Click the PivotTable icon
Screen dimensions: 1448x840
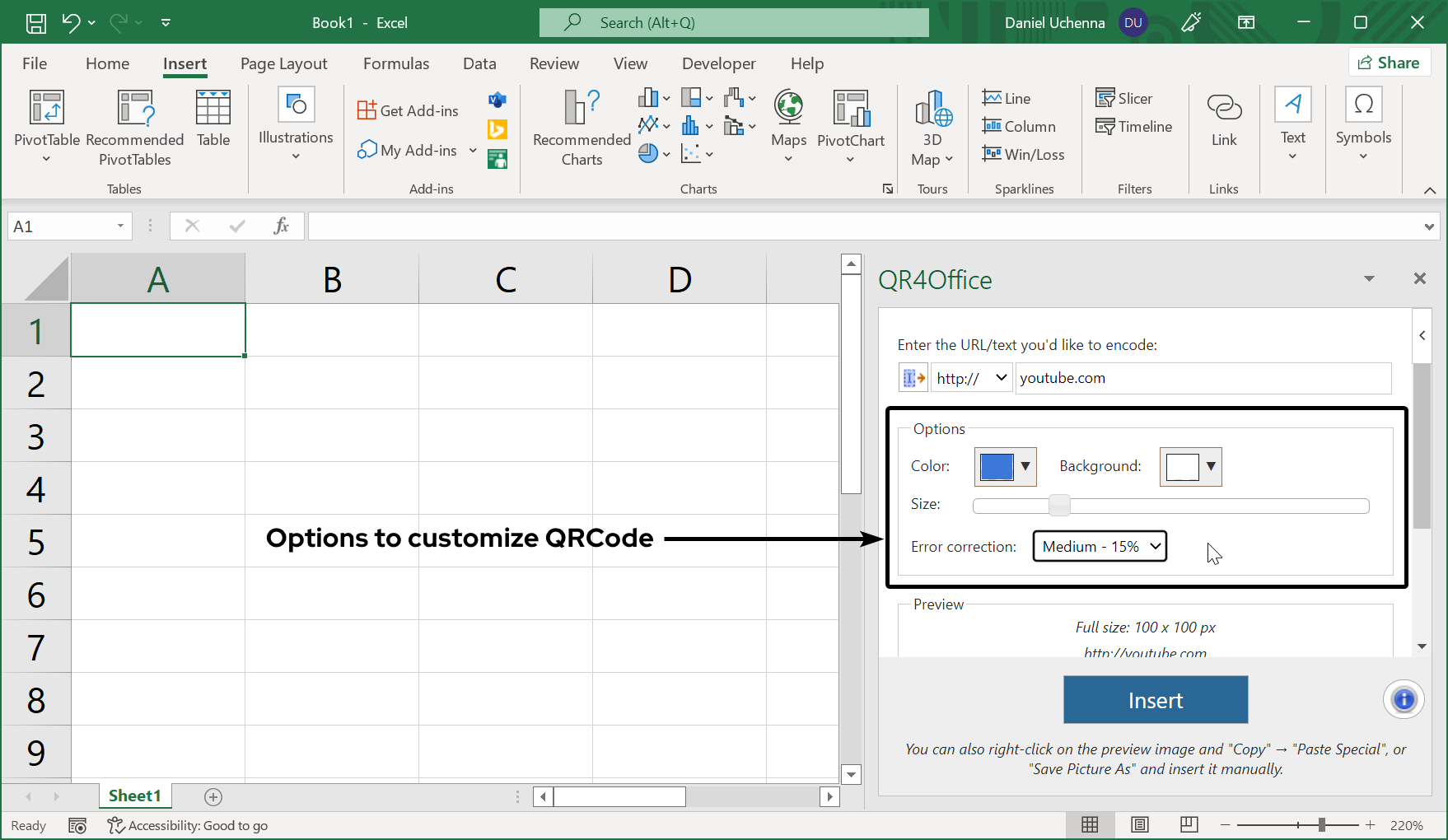click(47, 110)
